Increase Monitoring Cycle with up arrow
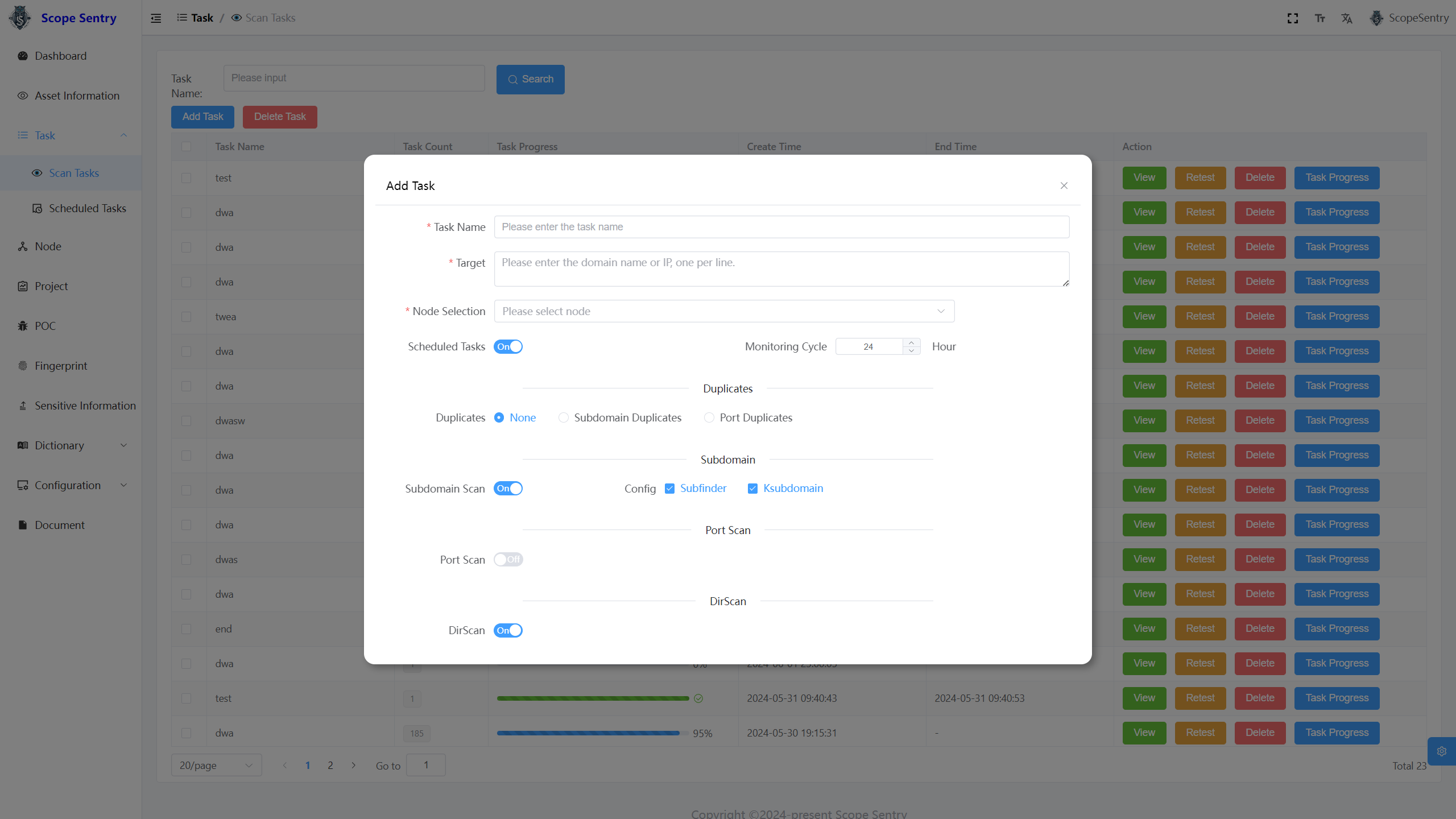 (x=911, y=342)
